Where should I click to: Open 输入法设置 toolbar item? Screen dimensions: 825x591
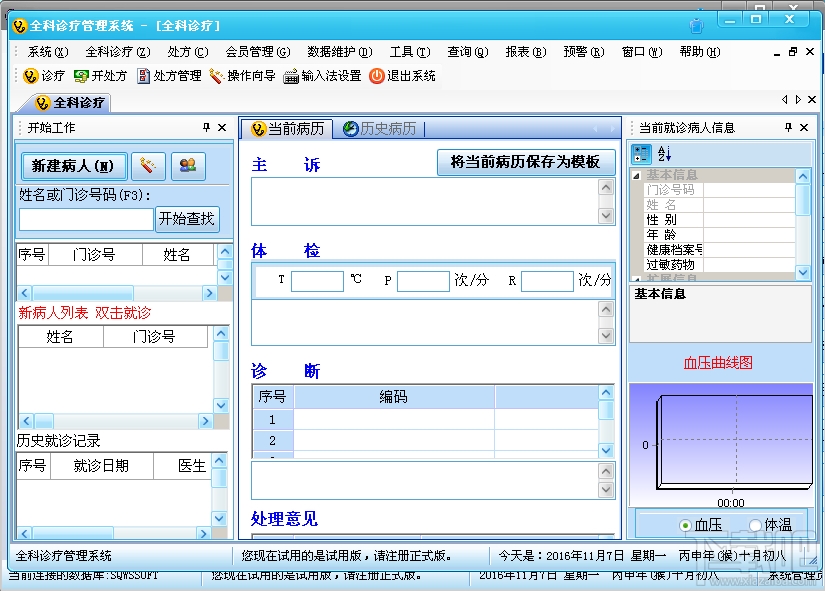point(323,76)
